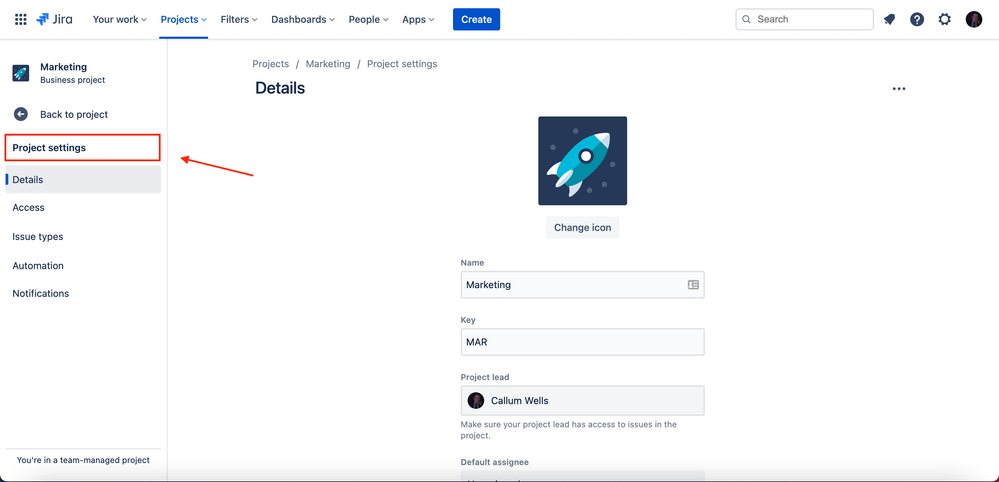Image resolution: width=999 pixels, height=482 pixels.
Task: Open the three-dot more actions menu
Action: tap(899, 89)
